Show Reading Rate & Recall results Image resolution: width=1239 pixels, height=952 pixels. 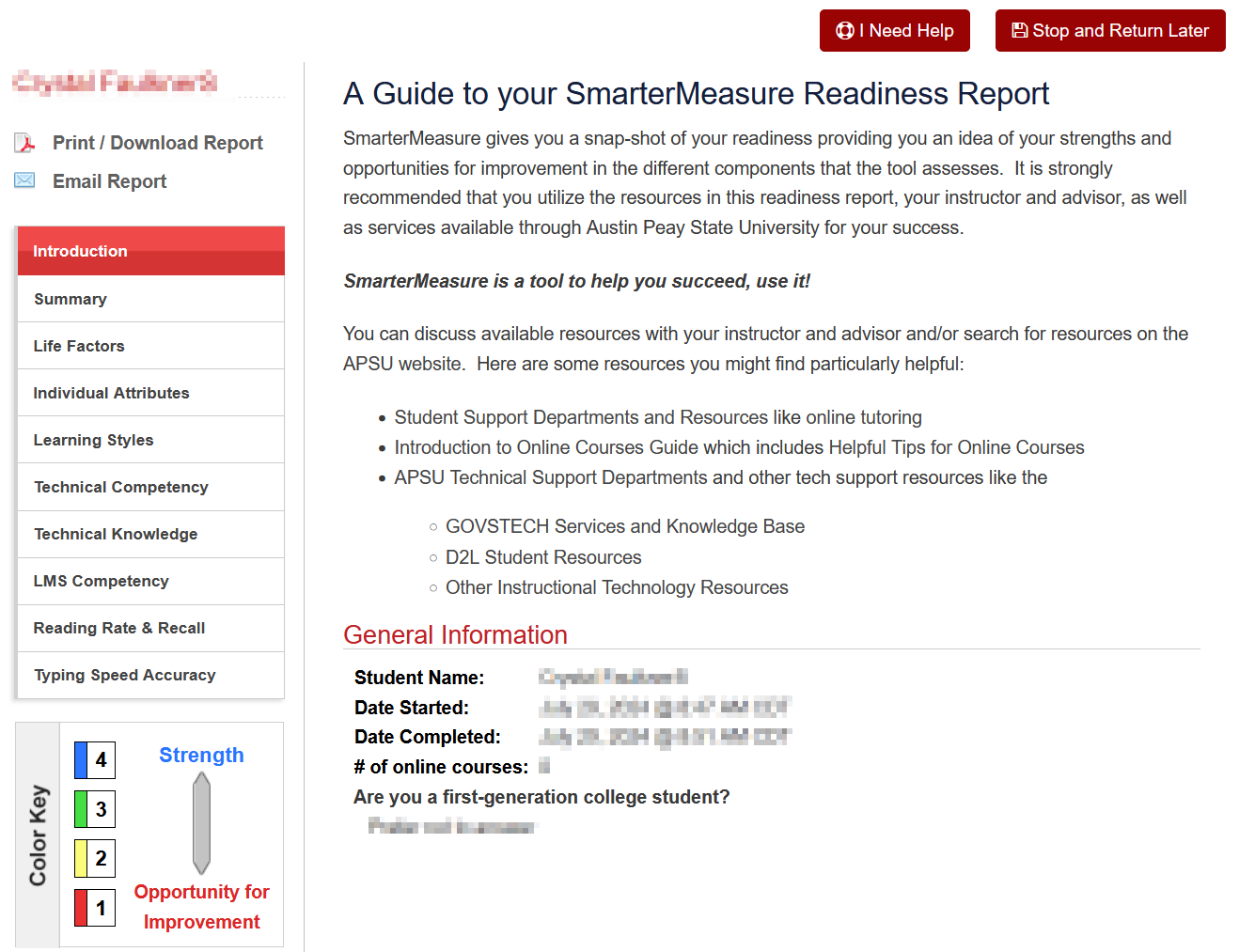pos(150,628)
